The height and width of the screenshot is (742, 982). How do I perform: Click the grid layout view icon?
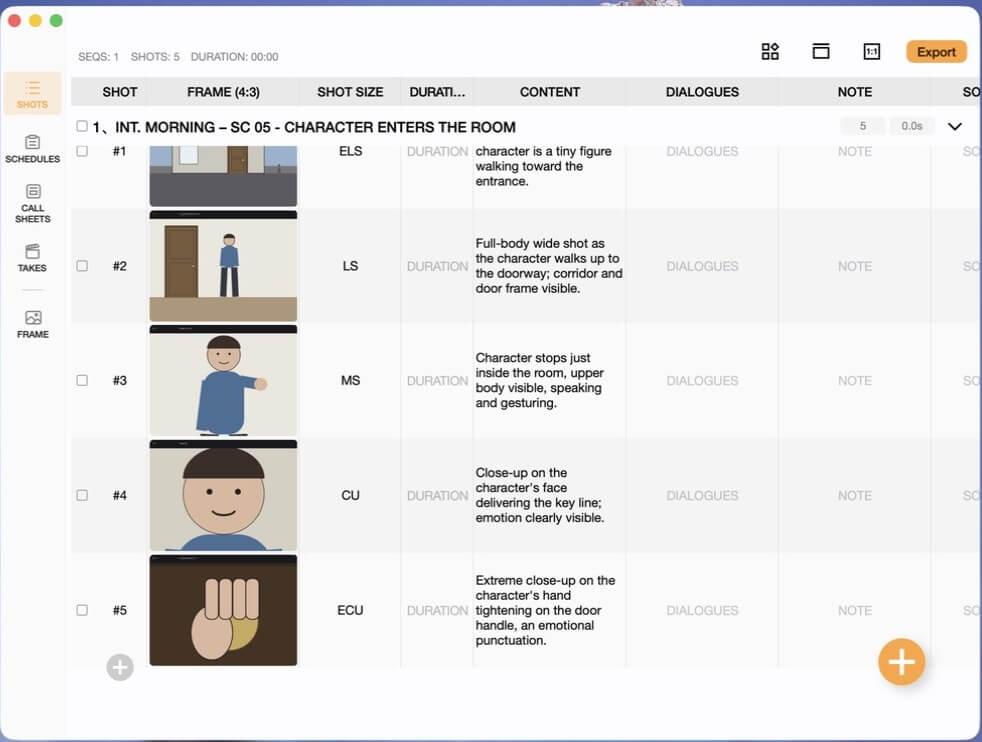coord(770,51)
